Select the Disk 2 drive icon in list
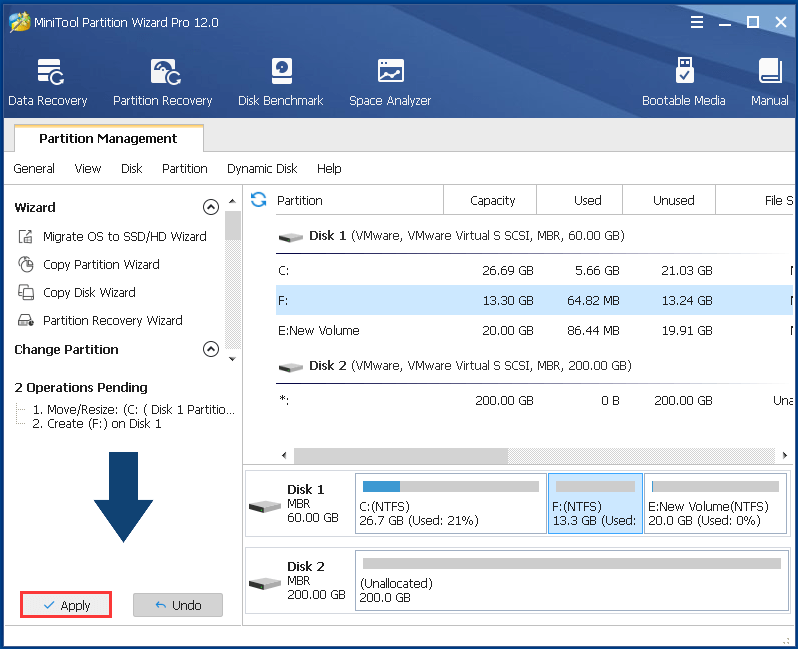Image resolution: width=798 pixels, height=649 pixels. 291,367
